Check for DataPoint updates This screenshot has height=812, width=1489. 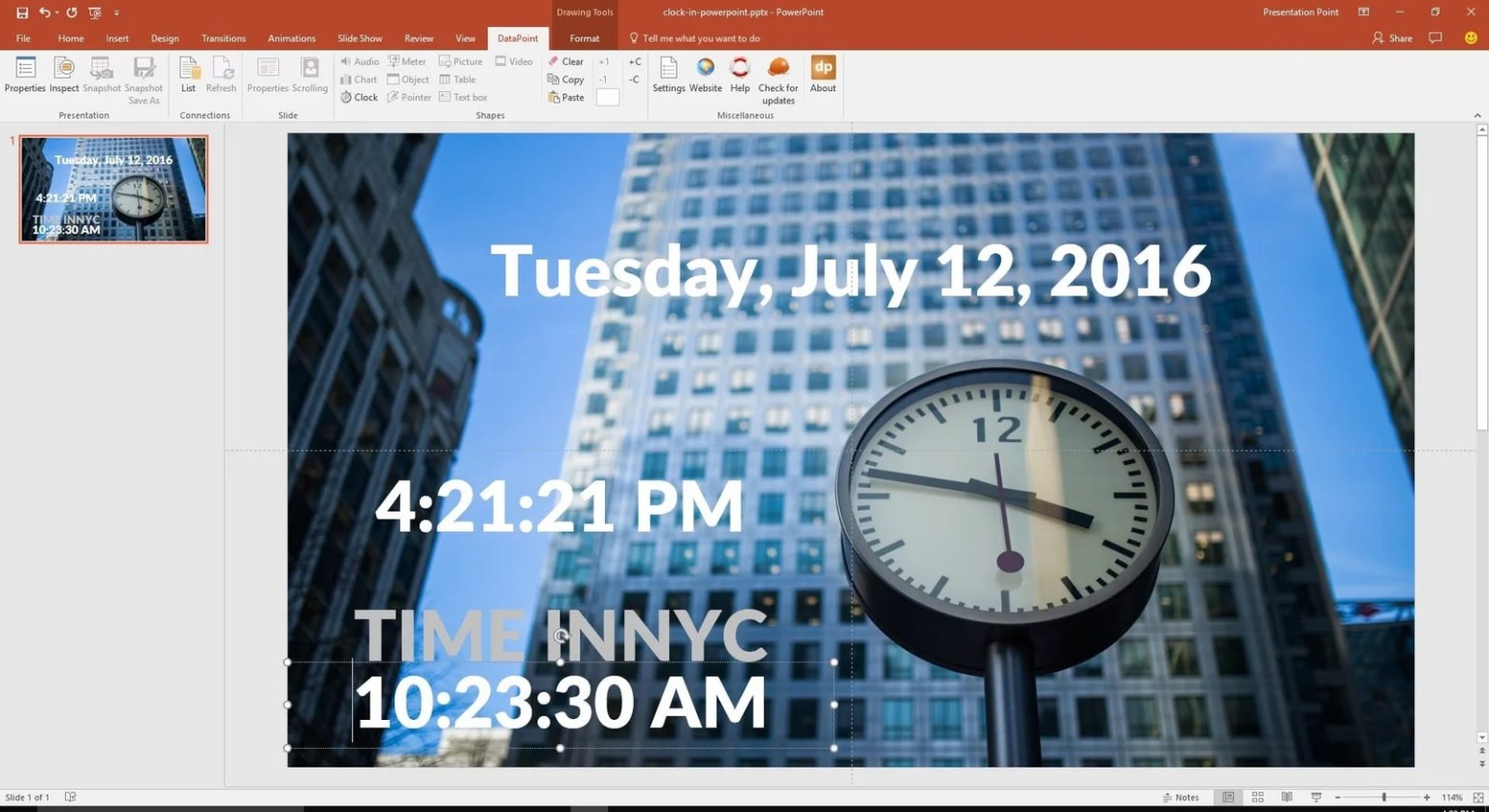777,78
